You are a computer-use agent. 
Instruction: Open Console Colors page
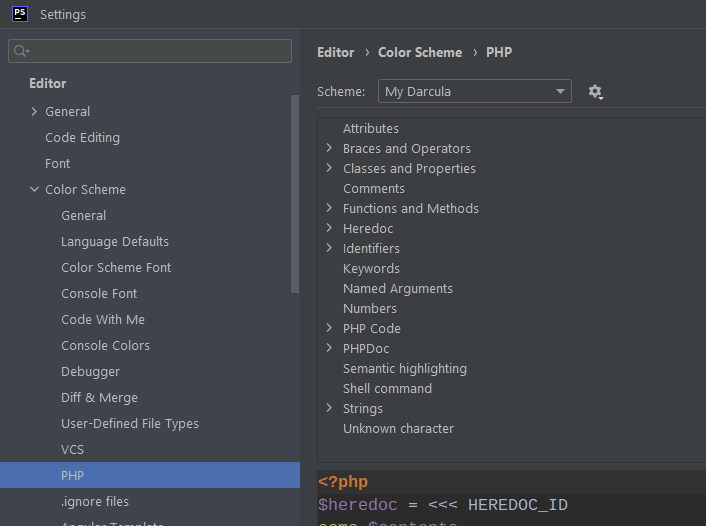(x=105, y=345)
